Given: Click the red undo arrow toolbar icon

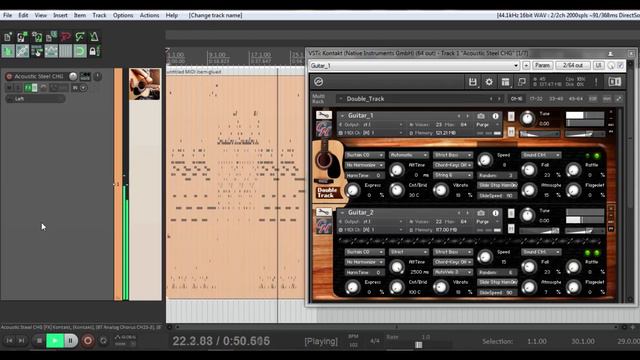Looking at the screenshot, I should click(65, 37).
